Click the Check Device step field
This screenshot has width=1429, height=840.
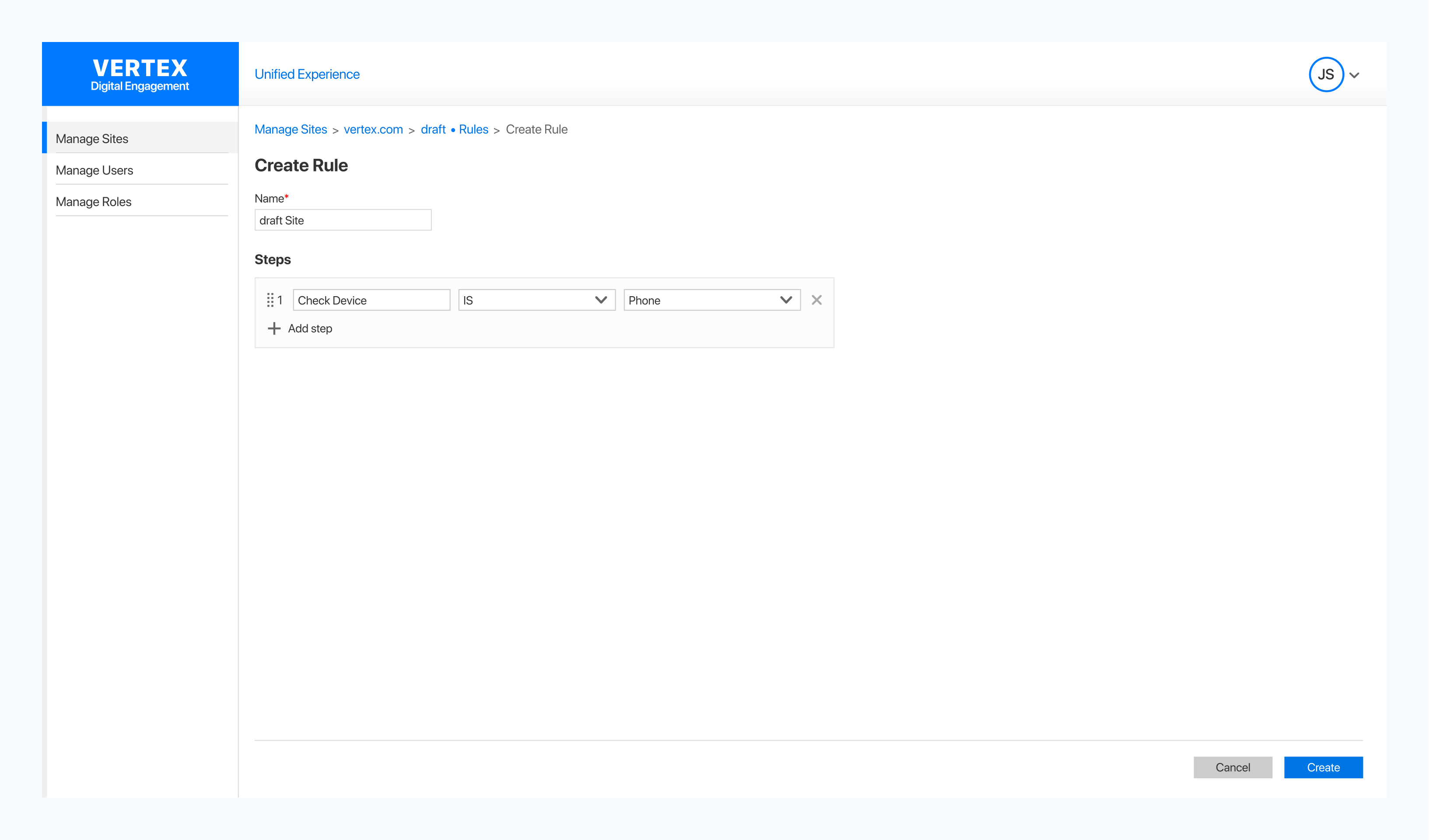(371, 300)
